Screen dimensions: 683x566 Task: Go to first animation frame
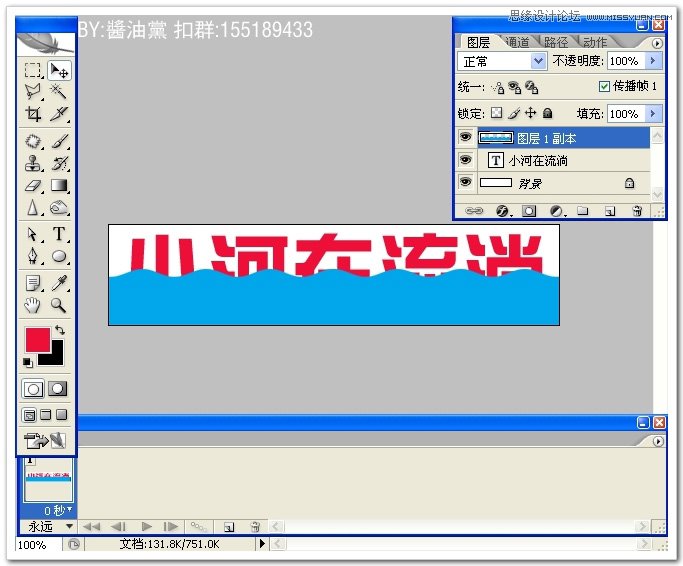(x=91, y=526)
